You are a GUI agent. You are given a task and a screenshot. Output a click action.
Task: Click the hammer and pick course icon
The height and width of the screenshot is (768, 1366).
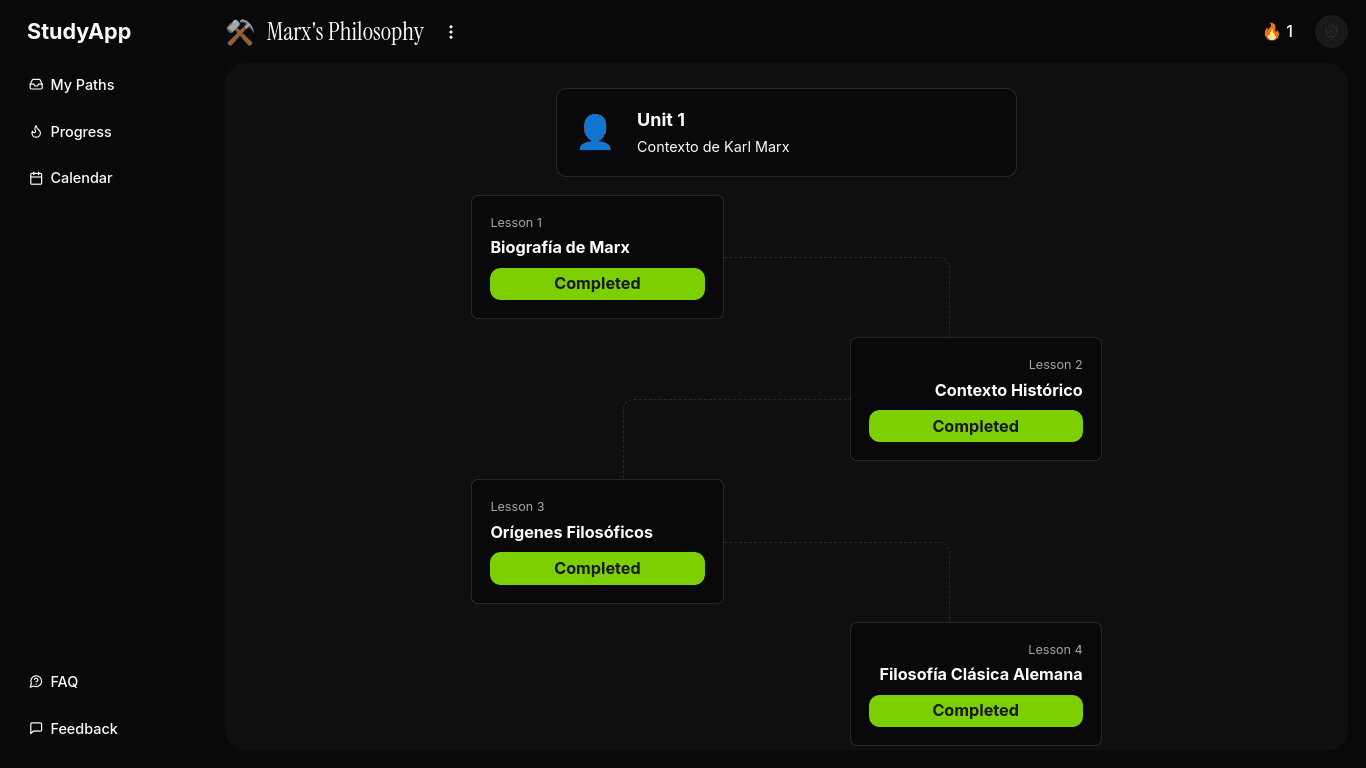(240, 32)
